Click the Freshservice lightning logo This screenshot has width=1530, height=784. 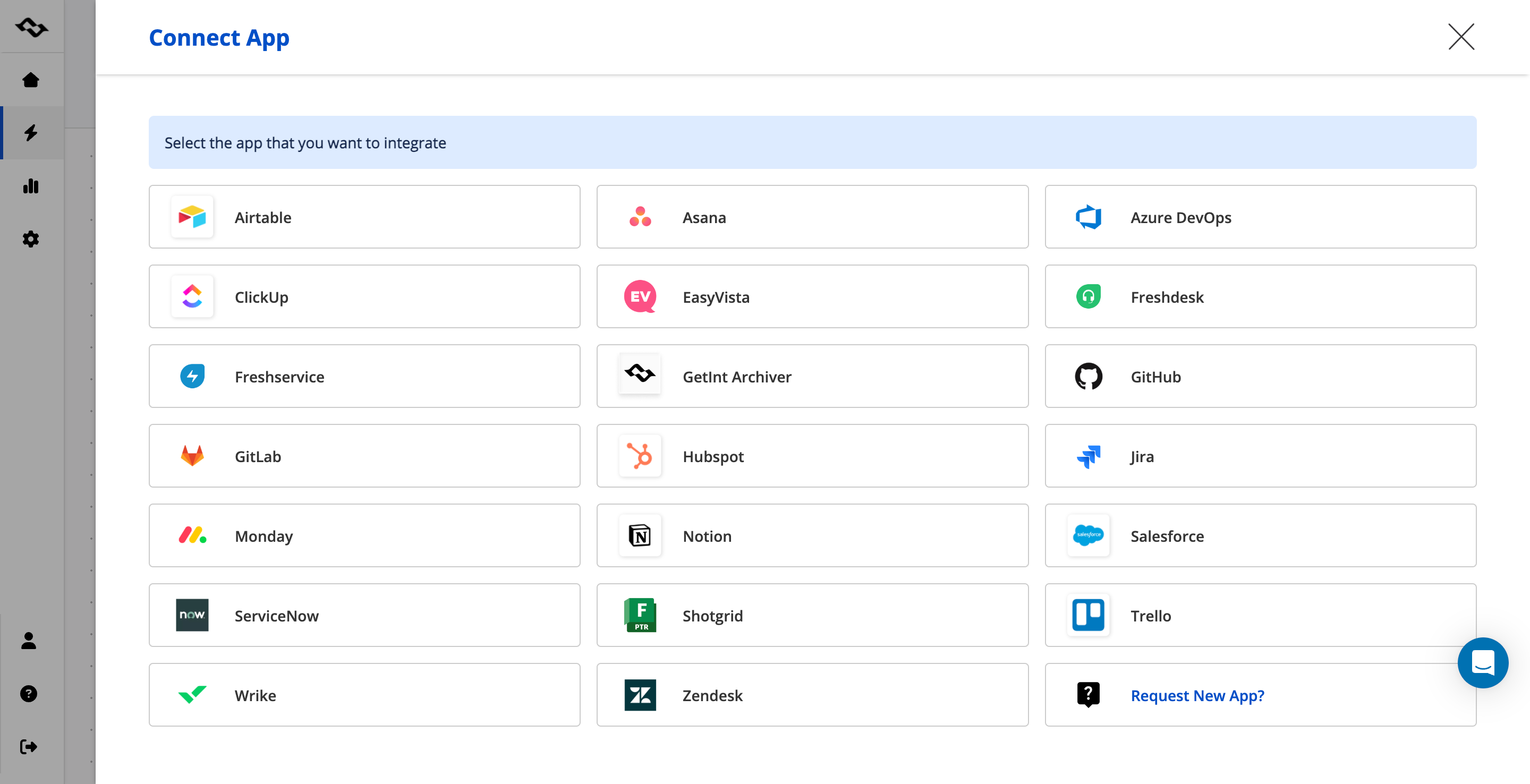coord(192,376)
